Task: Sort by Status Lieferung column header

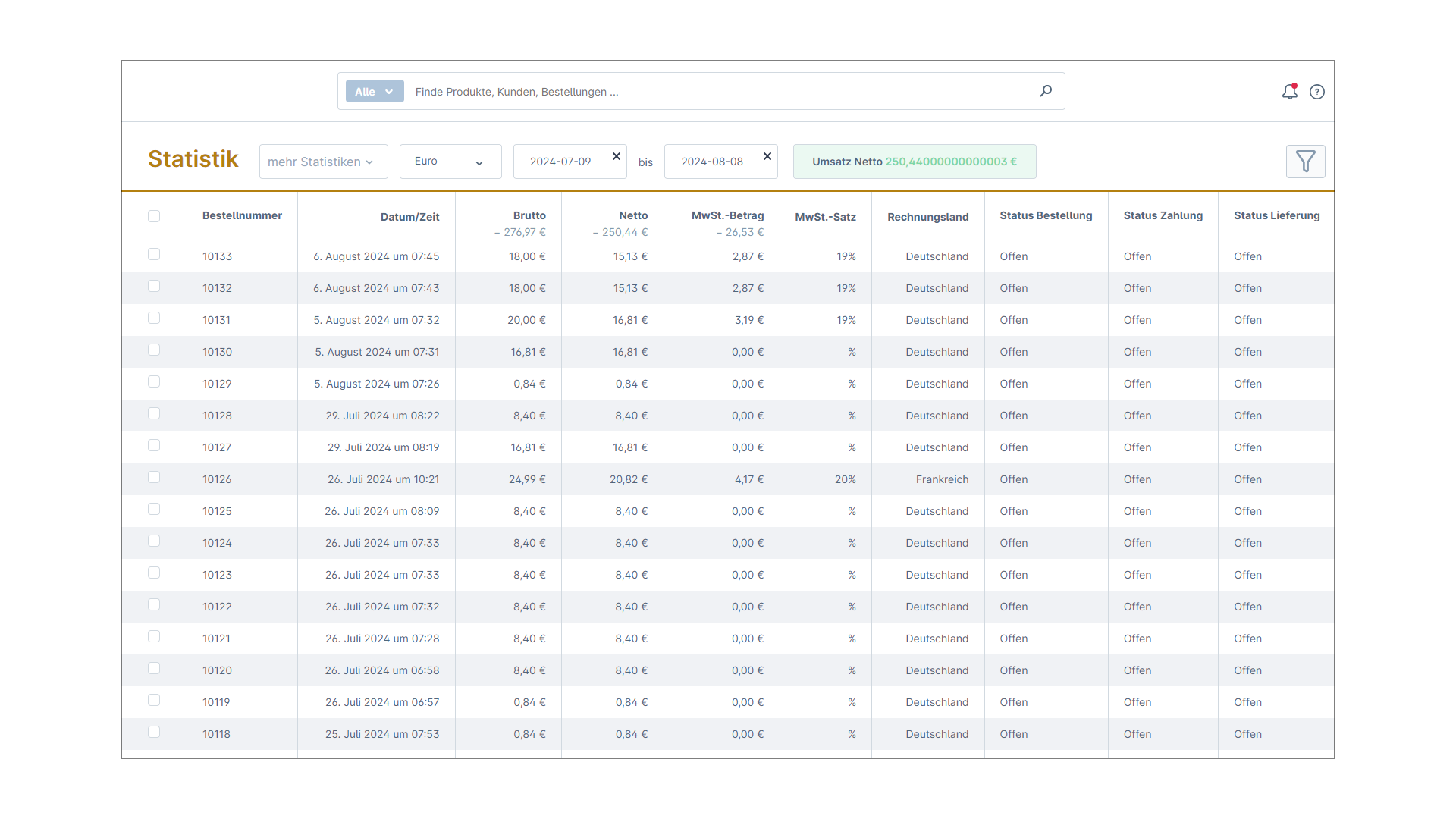Action: [1277, 215]
